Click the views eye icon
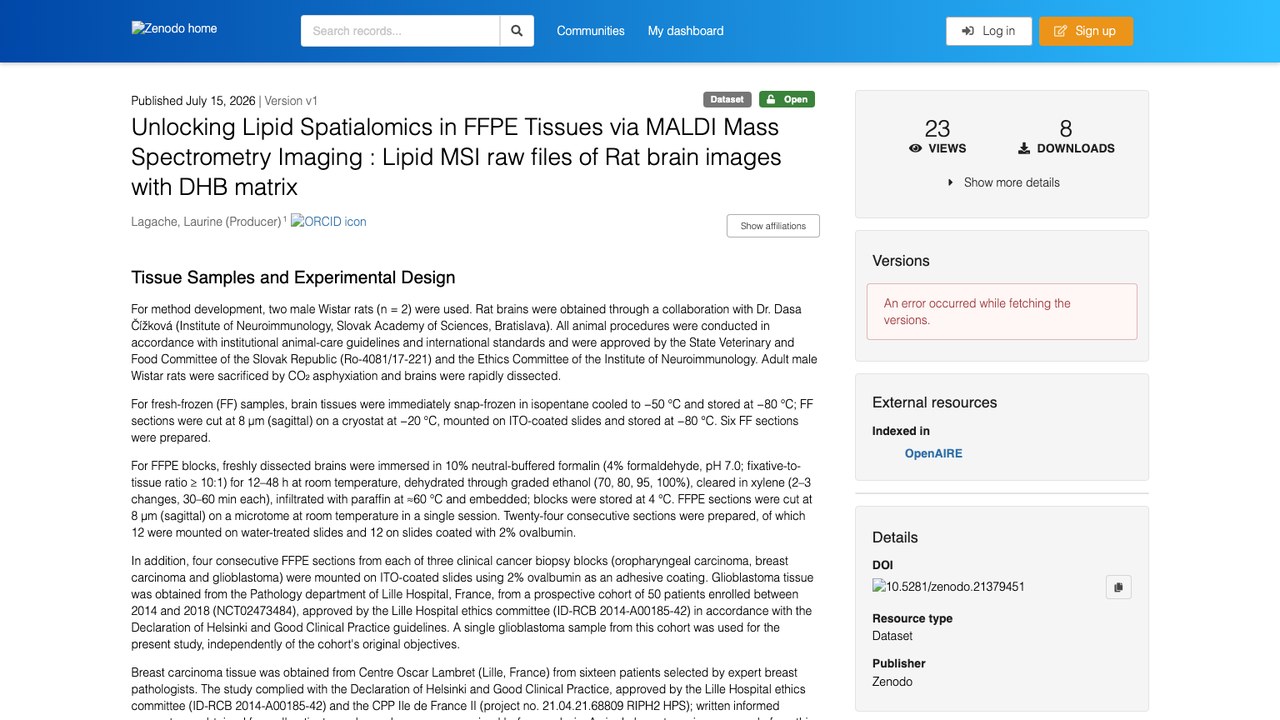The image size is (1280, 720). [915, 148]
